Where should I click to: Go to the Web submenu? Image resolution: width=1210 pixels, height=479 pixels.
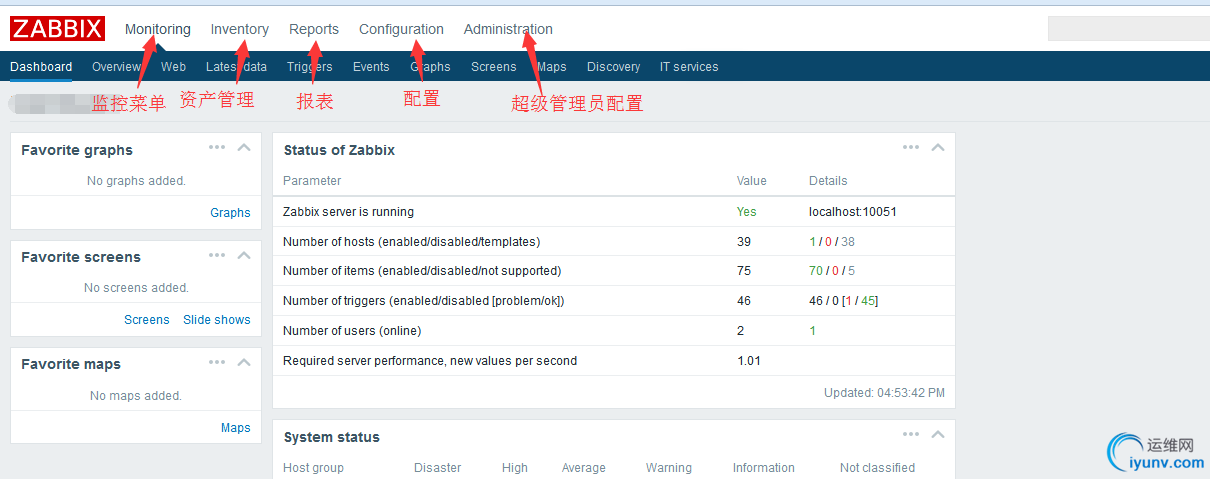173,67
